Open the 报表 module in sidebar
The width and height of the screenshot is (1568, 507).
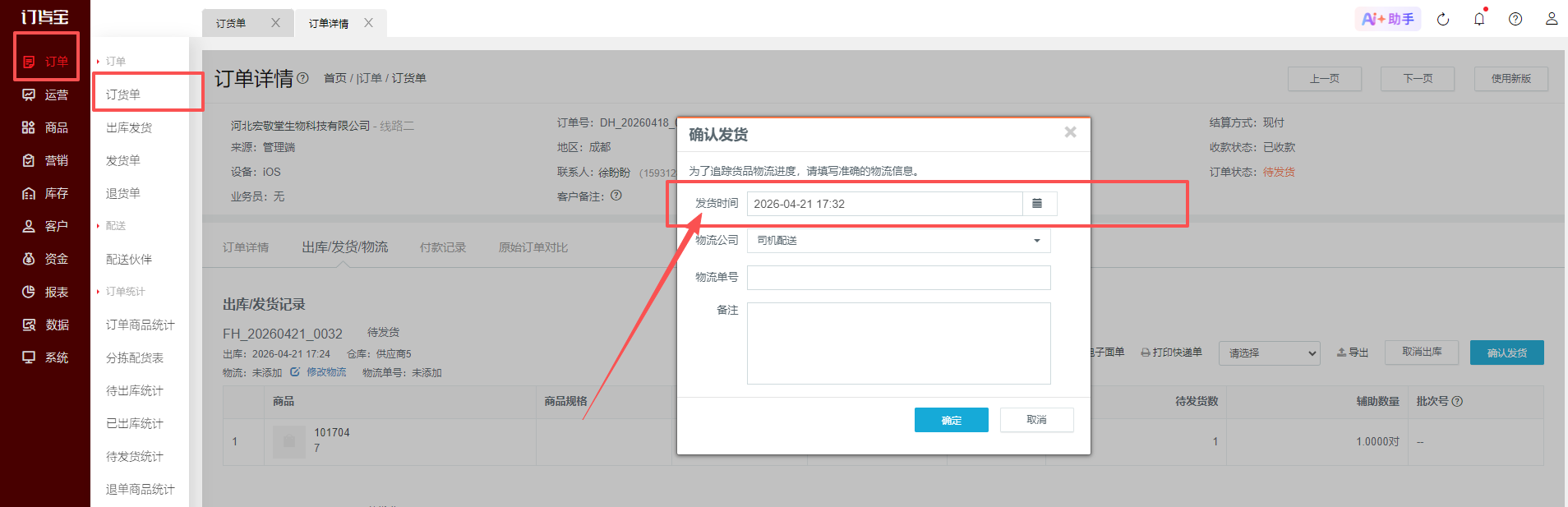tap(46, 292)
